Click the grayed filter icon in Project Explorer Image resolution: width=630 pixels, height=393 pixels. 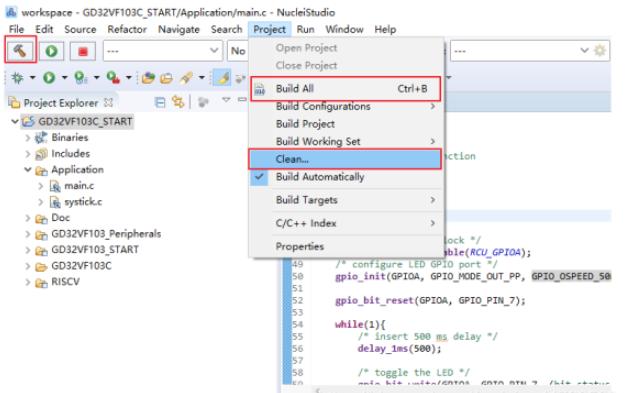203,103
